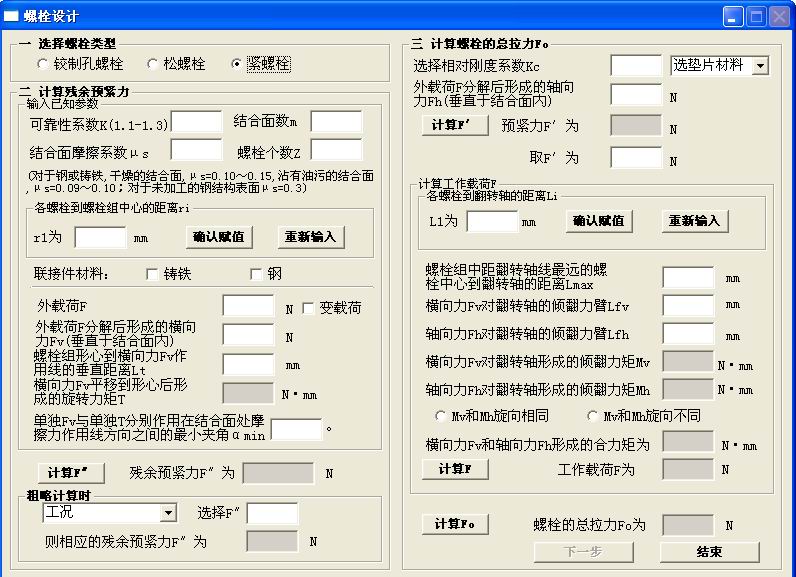Minimize the 螺栓设计 window

tap(733, 17)
